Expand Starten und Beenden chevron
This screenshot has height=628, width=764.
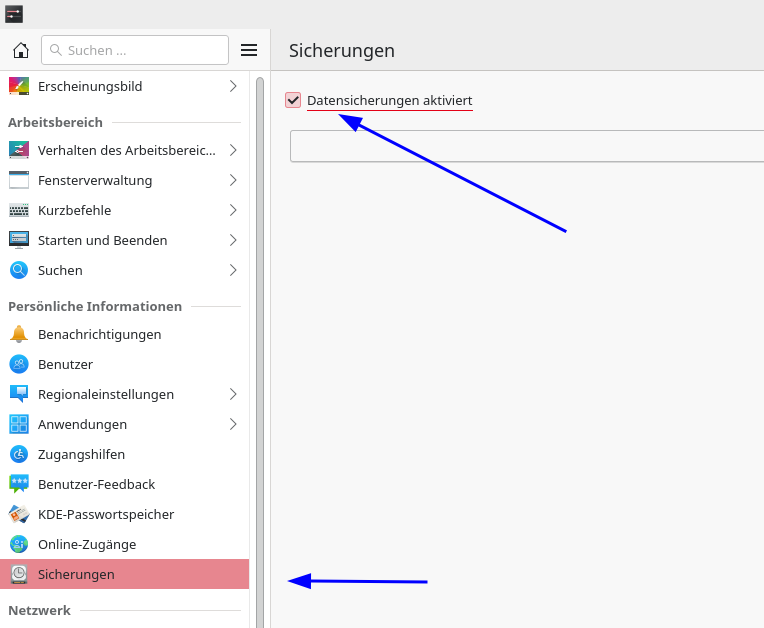click(x=233, y=240)
